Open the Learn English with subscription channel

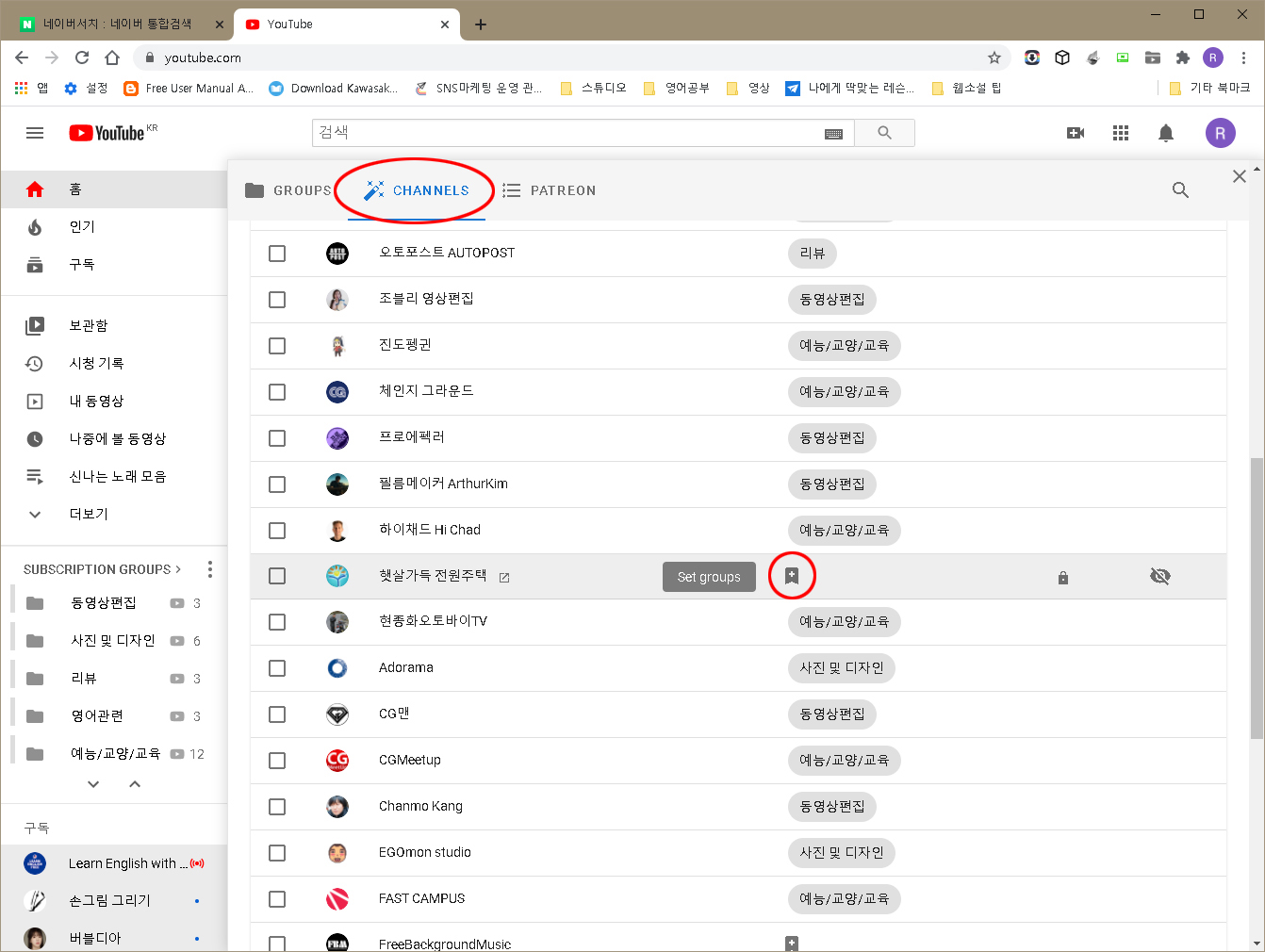click(114, 863)
